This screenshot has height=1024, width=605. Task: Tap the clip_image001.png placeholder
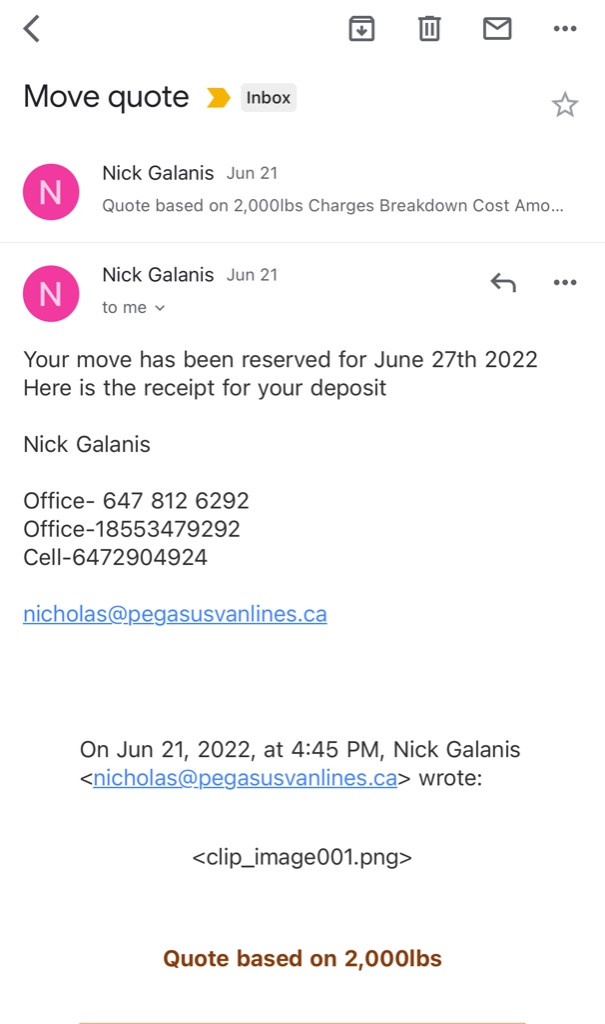point(302,857)
